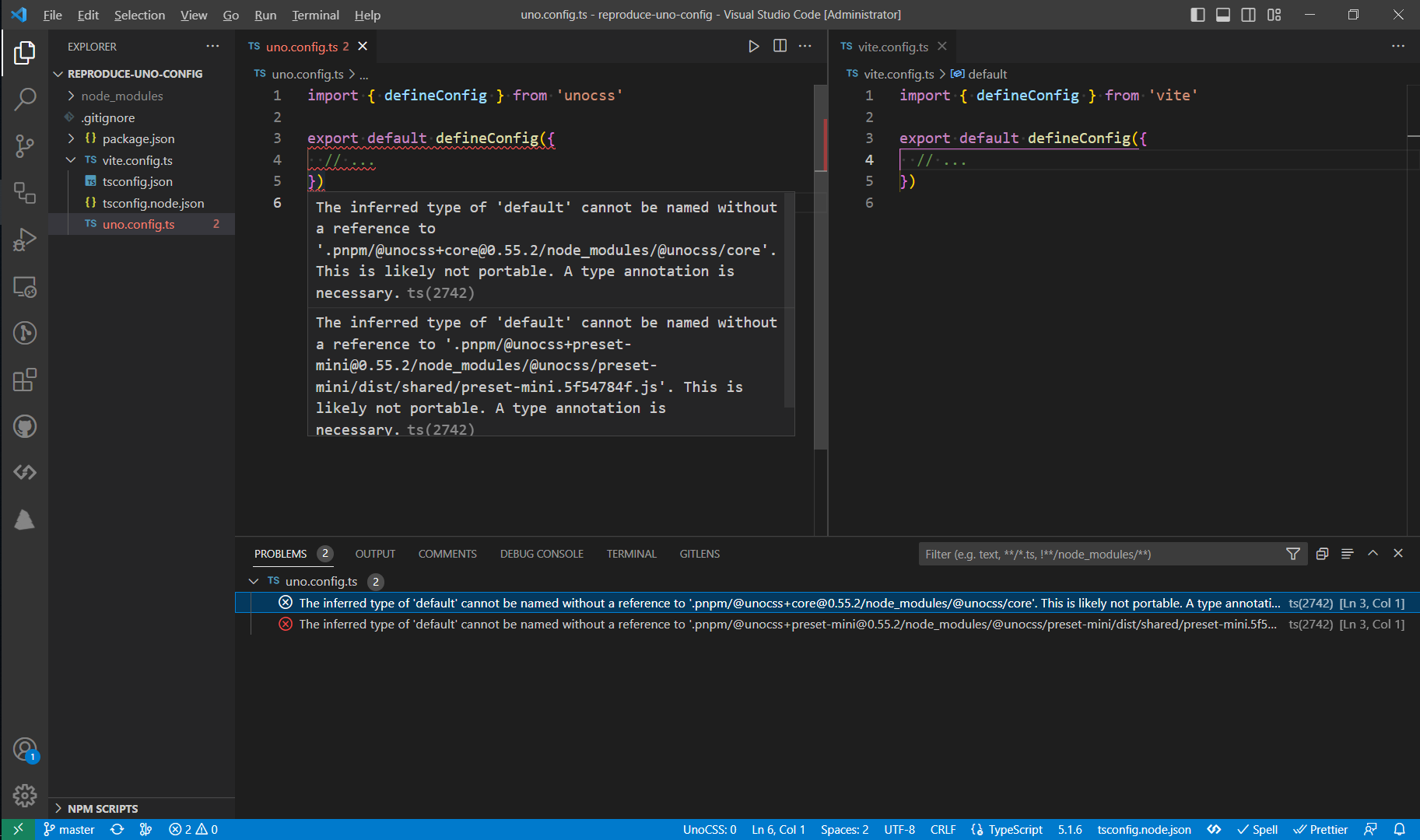This screenshot has height=840, width=1420.
Task: Open the Terminal menu
Action: point(315,15)
